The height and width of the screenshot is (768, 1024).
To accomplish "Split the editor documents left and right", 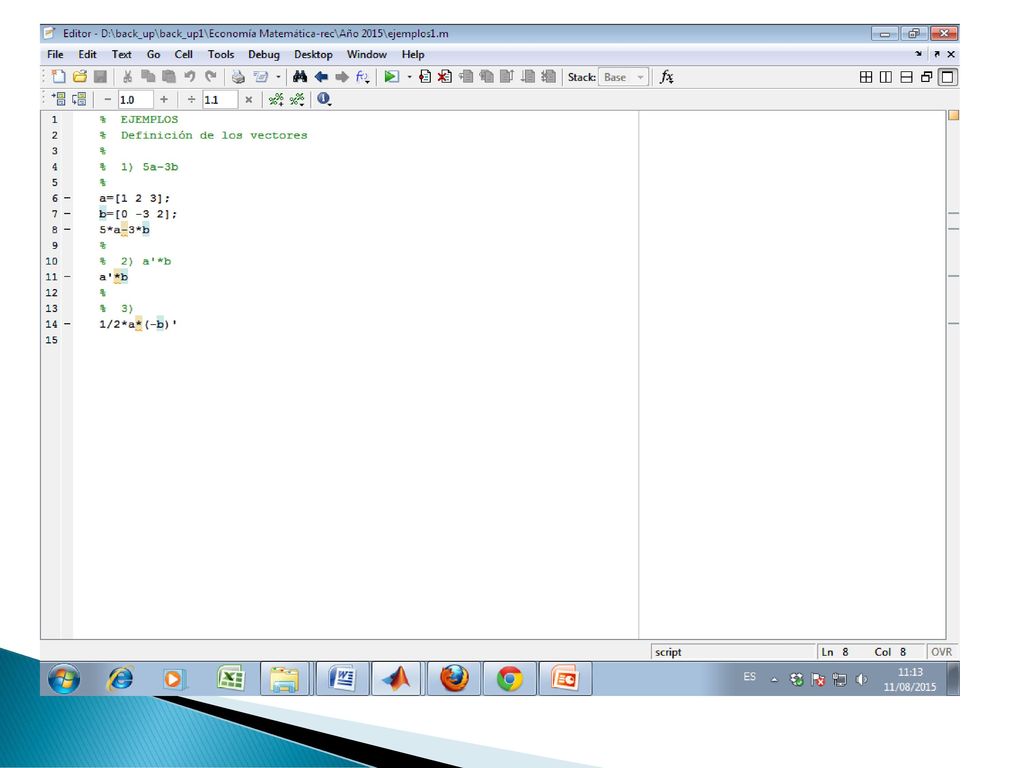I will tap(886, 76).
